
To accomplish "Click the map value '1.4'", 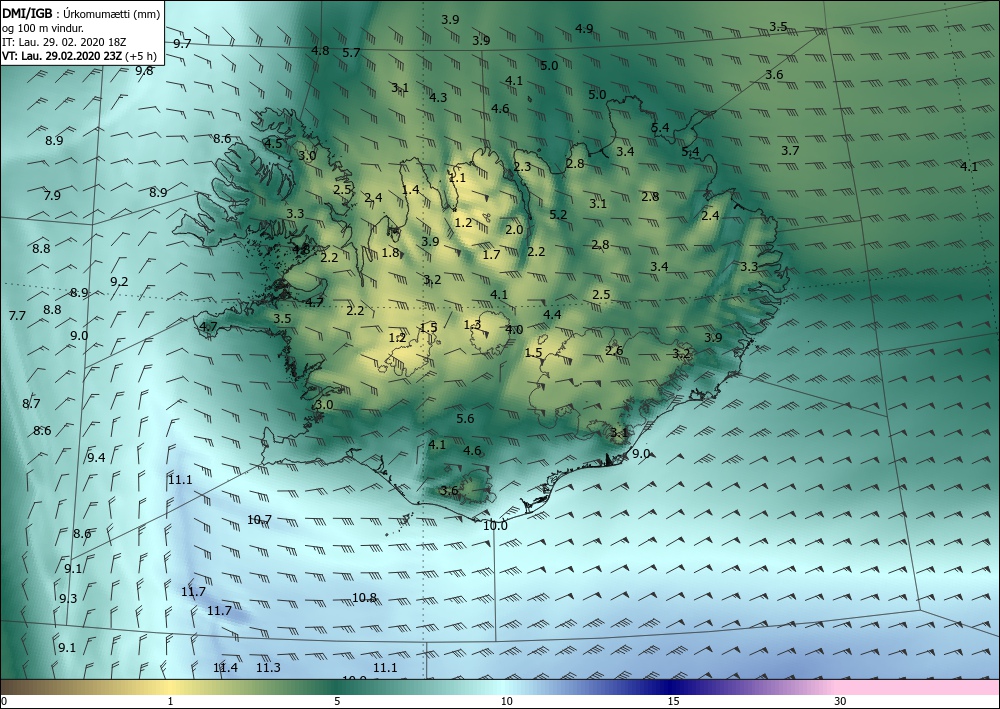I will point(411,189).
